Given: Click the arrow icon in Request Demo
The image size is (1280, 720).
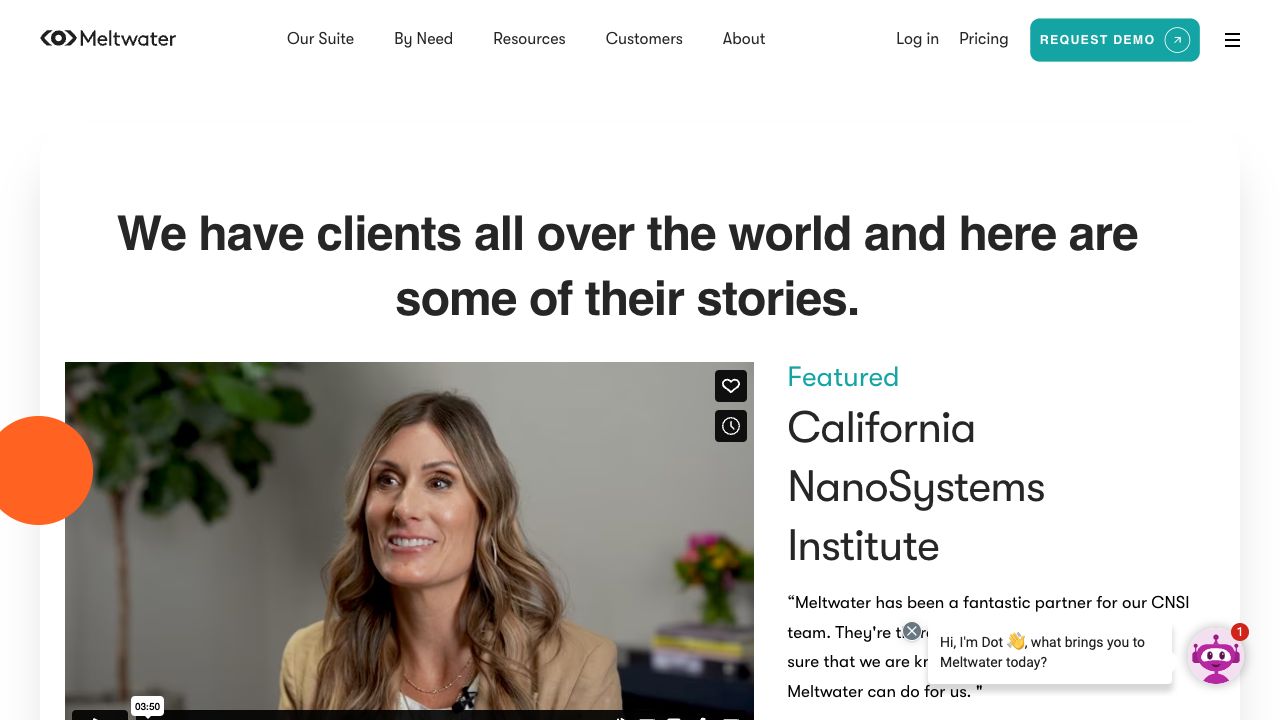Looking at the screenshot, I should pyautogui.click(x=1177, y=40).
